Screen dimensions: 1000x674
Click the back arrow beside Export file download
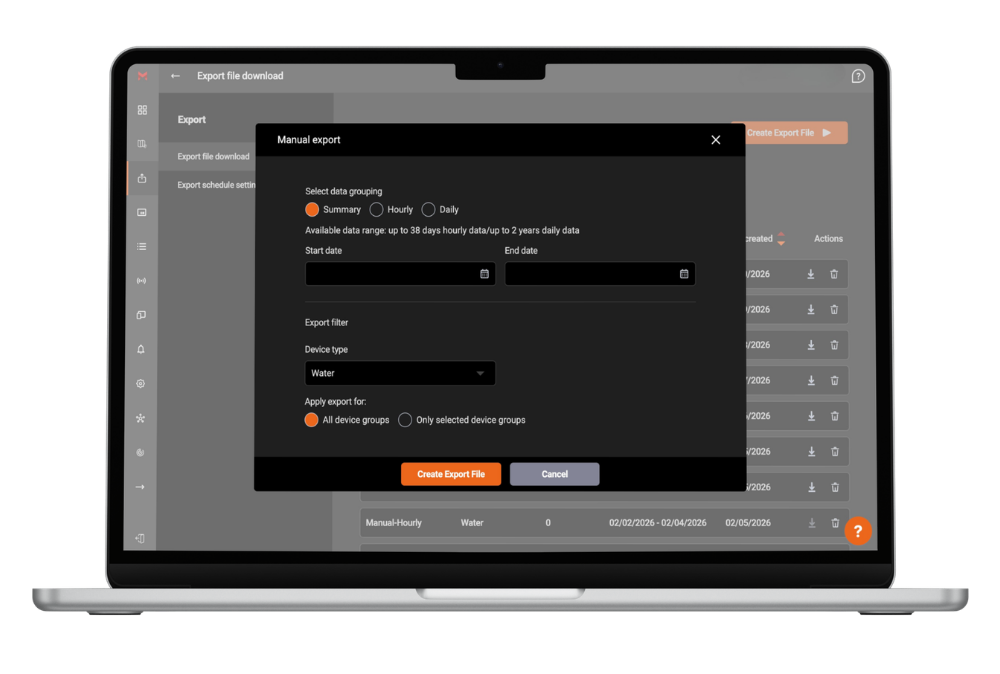(x=176, y=76)
